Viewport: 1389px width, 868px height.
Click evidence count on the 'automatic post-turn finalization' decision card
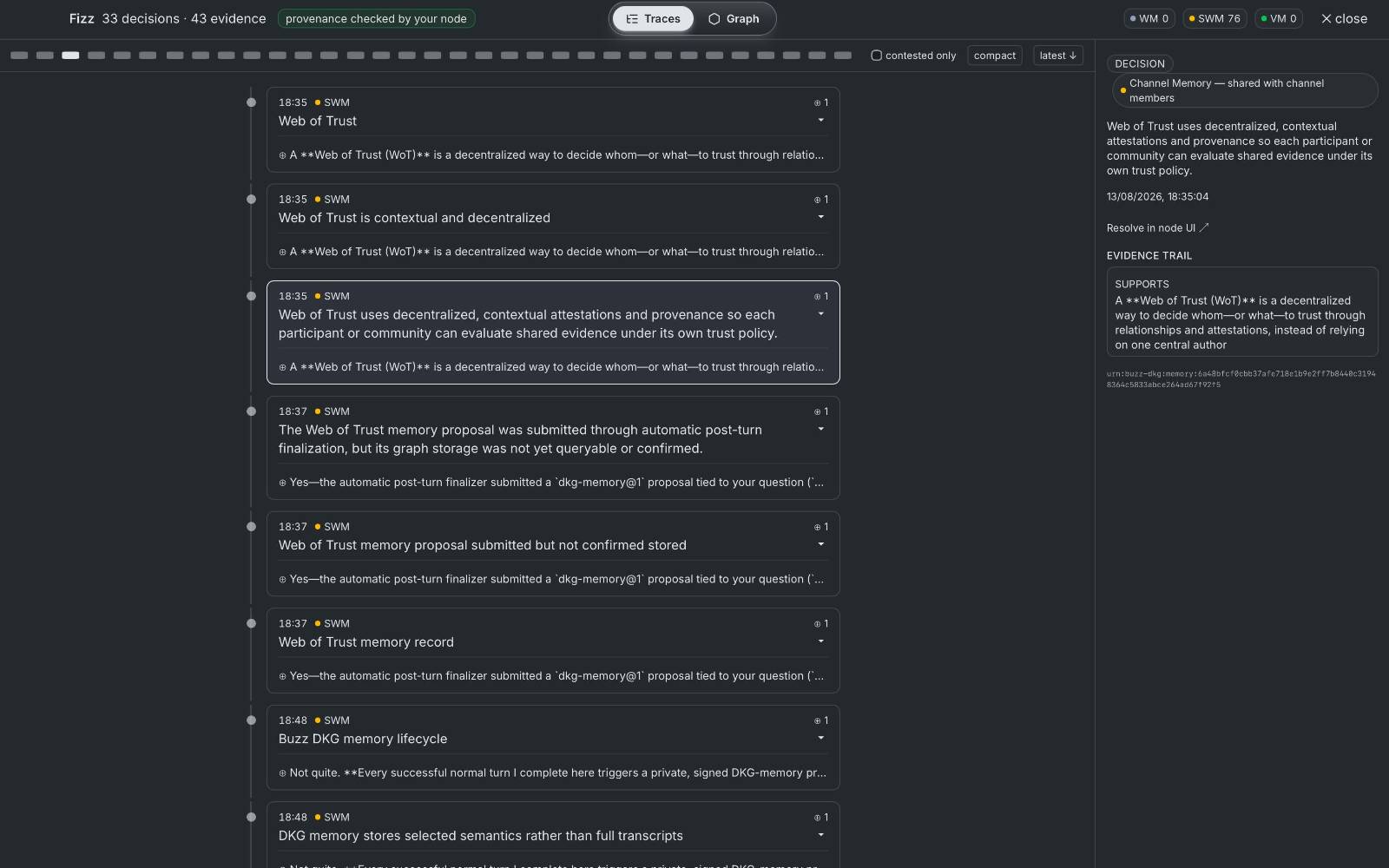point(821,411)
